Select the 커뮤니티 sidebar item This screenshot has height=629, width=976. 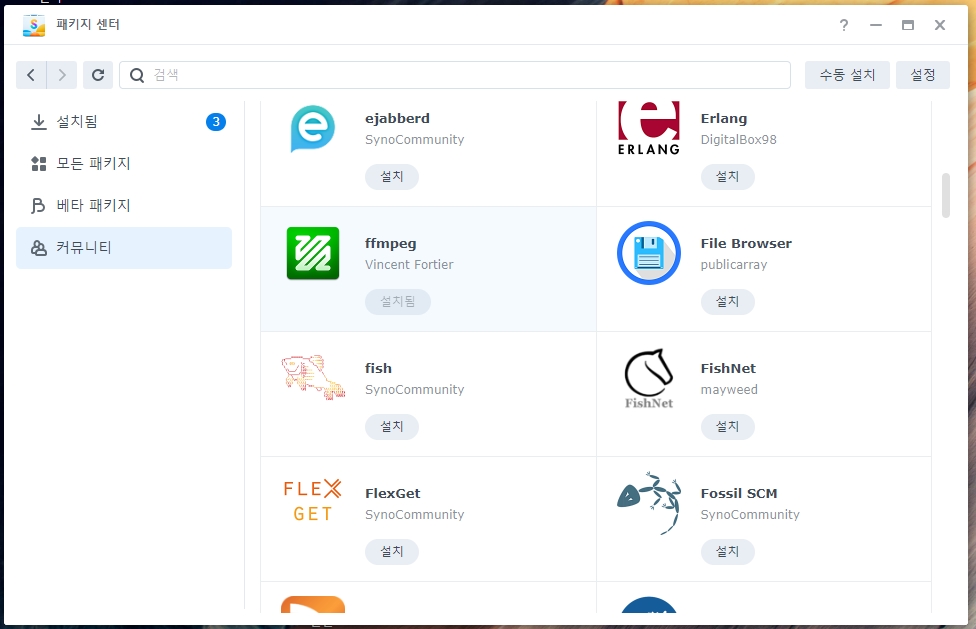[124, 248]
